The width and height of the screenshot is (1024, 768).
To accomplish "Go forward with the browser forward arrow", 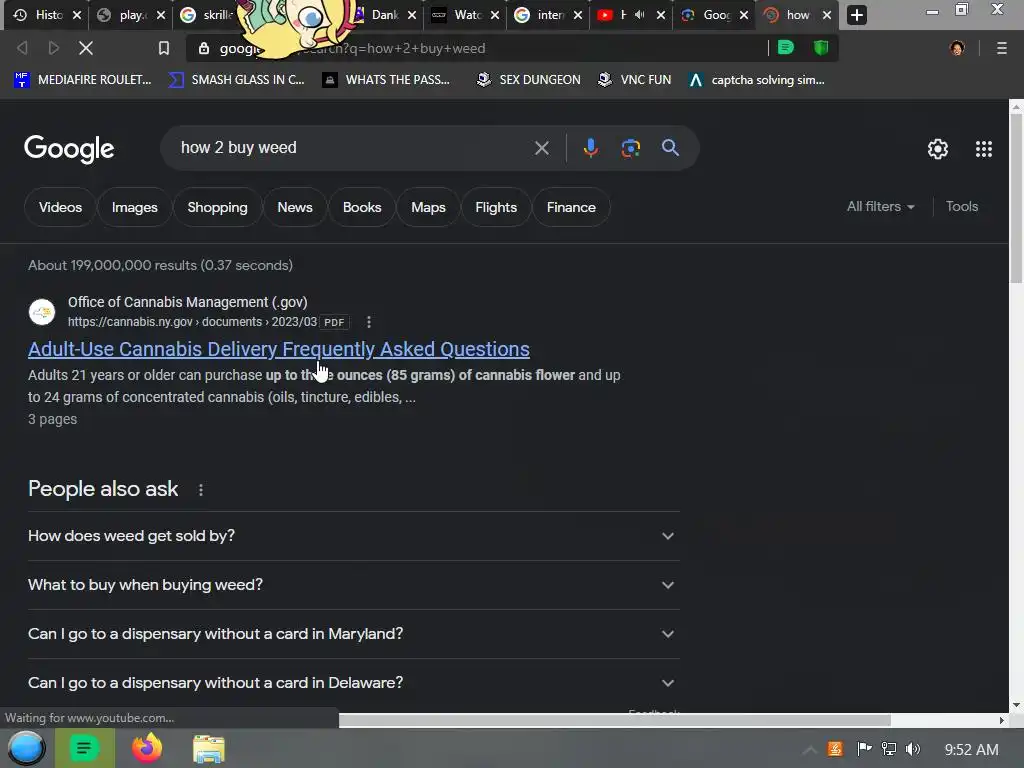I will [54, 48].
